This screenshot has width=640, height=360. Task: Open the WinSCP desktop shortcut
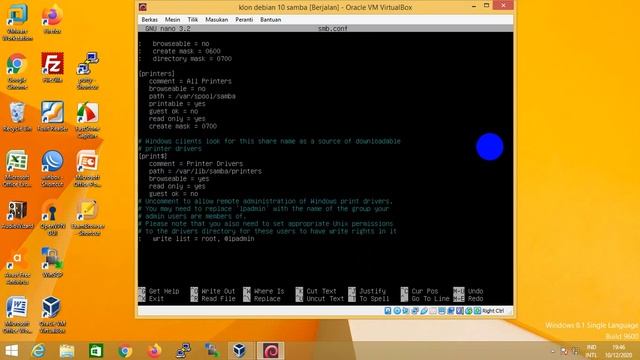52,263
